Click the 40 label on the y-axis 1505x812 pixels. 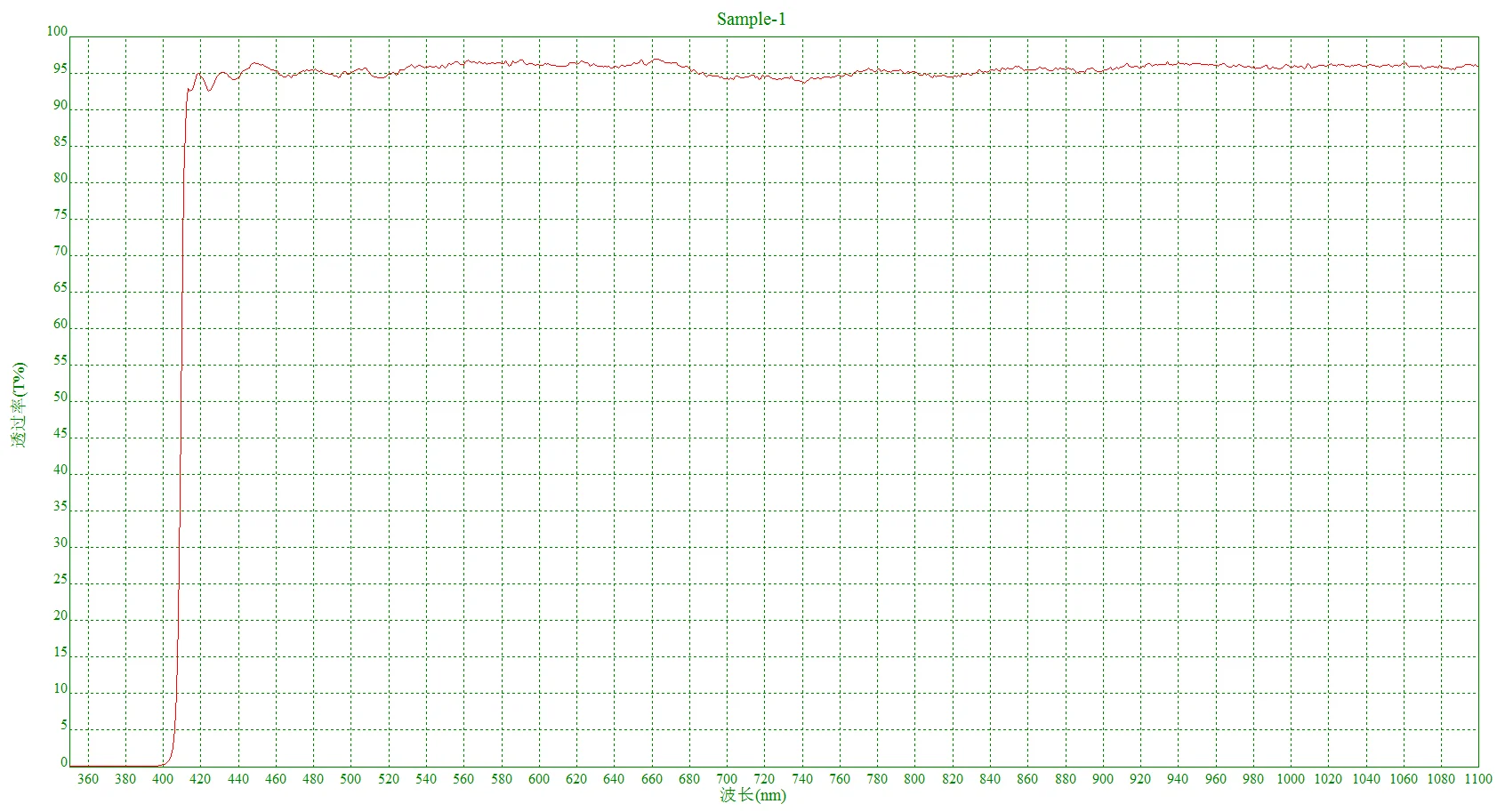(60, 470)
